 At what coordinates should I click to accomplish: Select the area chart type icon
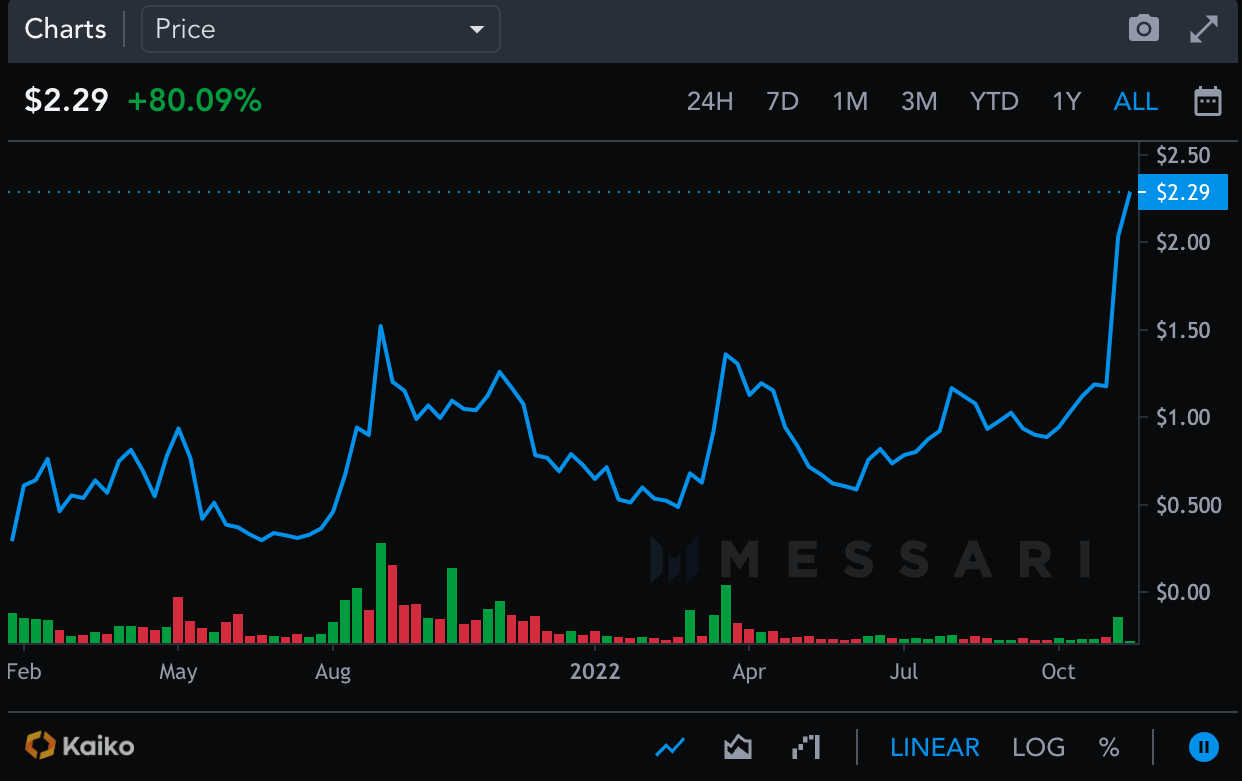[737, 746]
